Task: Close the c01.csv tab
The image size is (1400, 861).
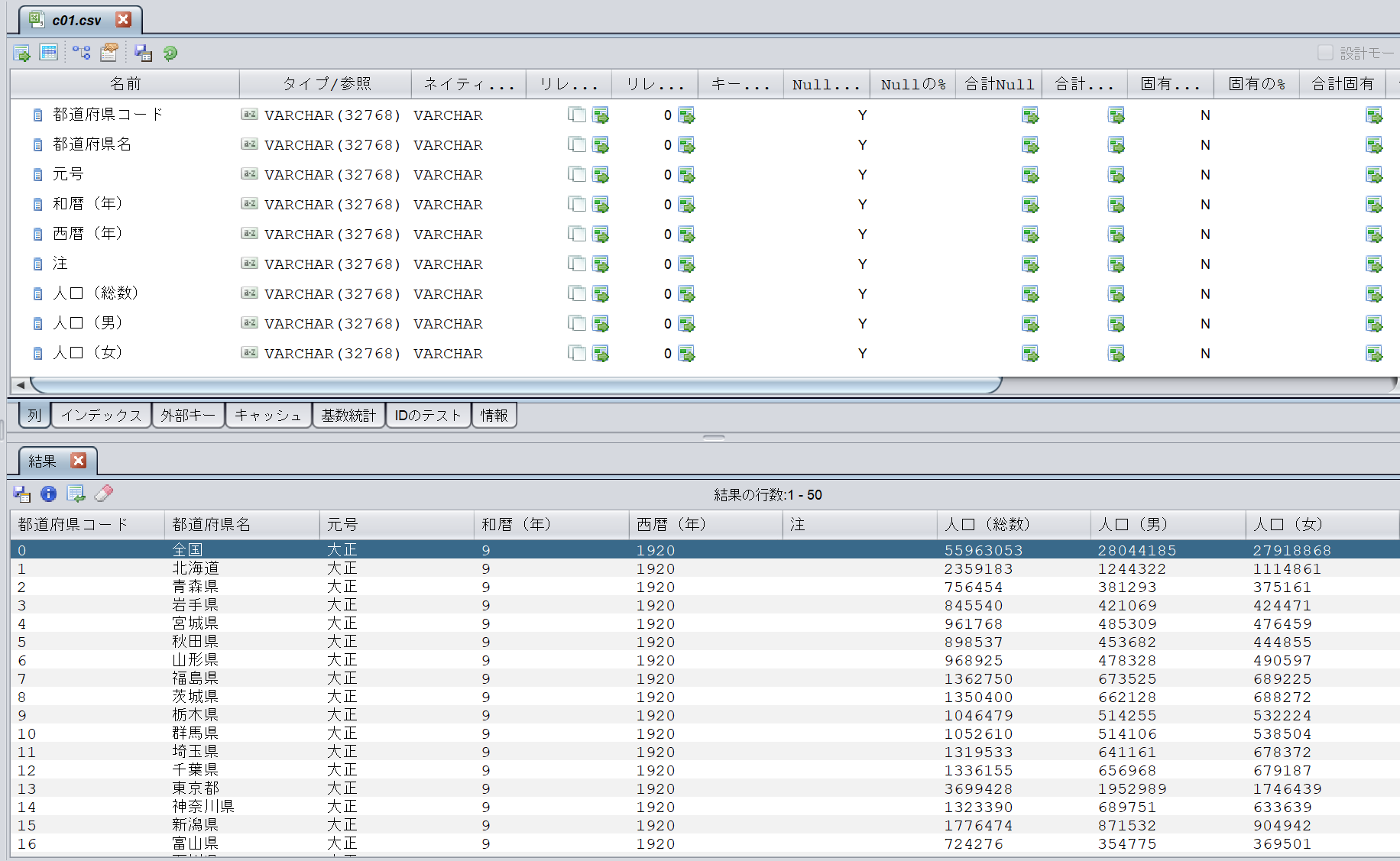Action: tap(123, 20)
